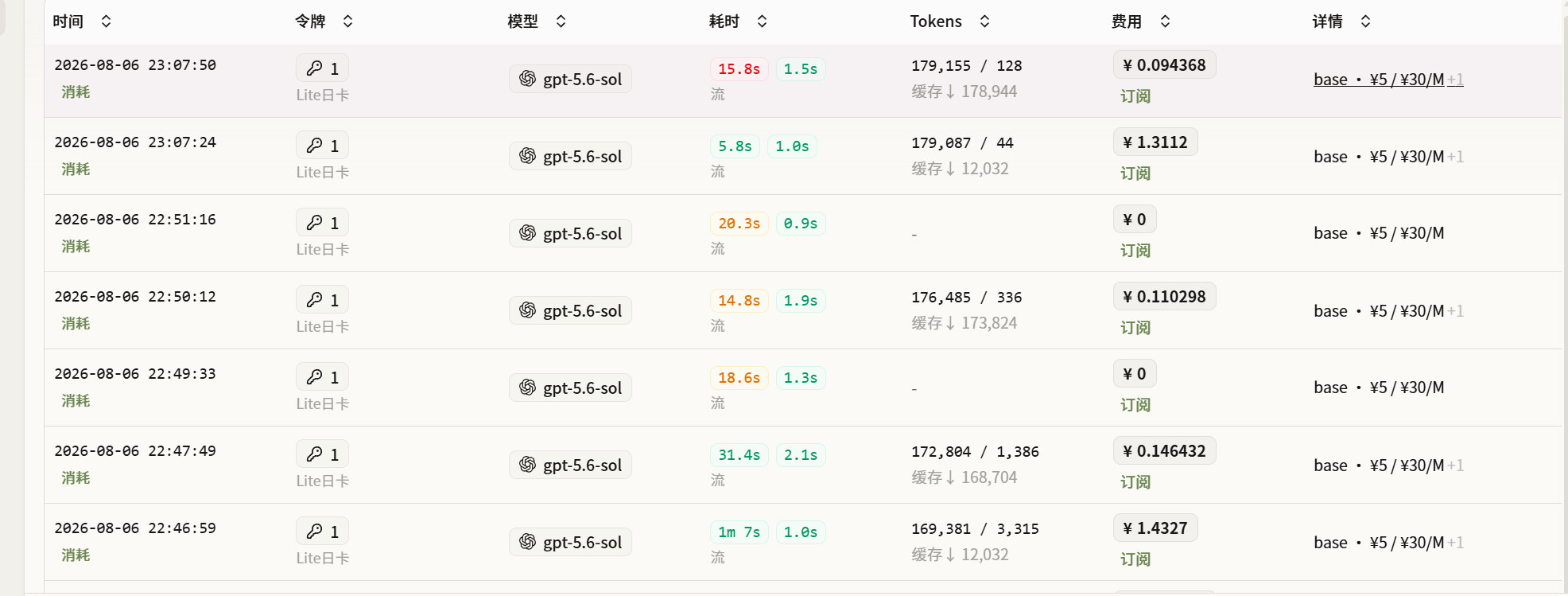Open base ¥5/¥30/M details link, first row
1568x596 pixels.
point(1379,80)
